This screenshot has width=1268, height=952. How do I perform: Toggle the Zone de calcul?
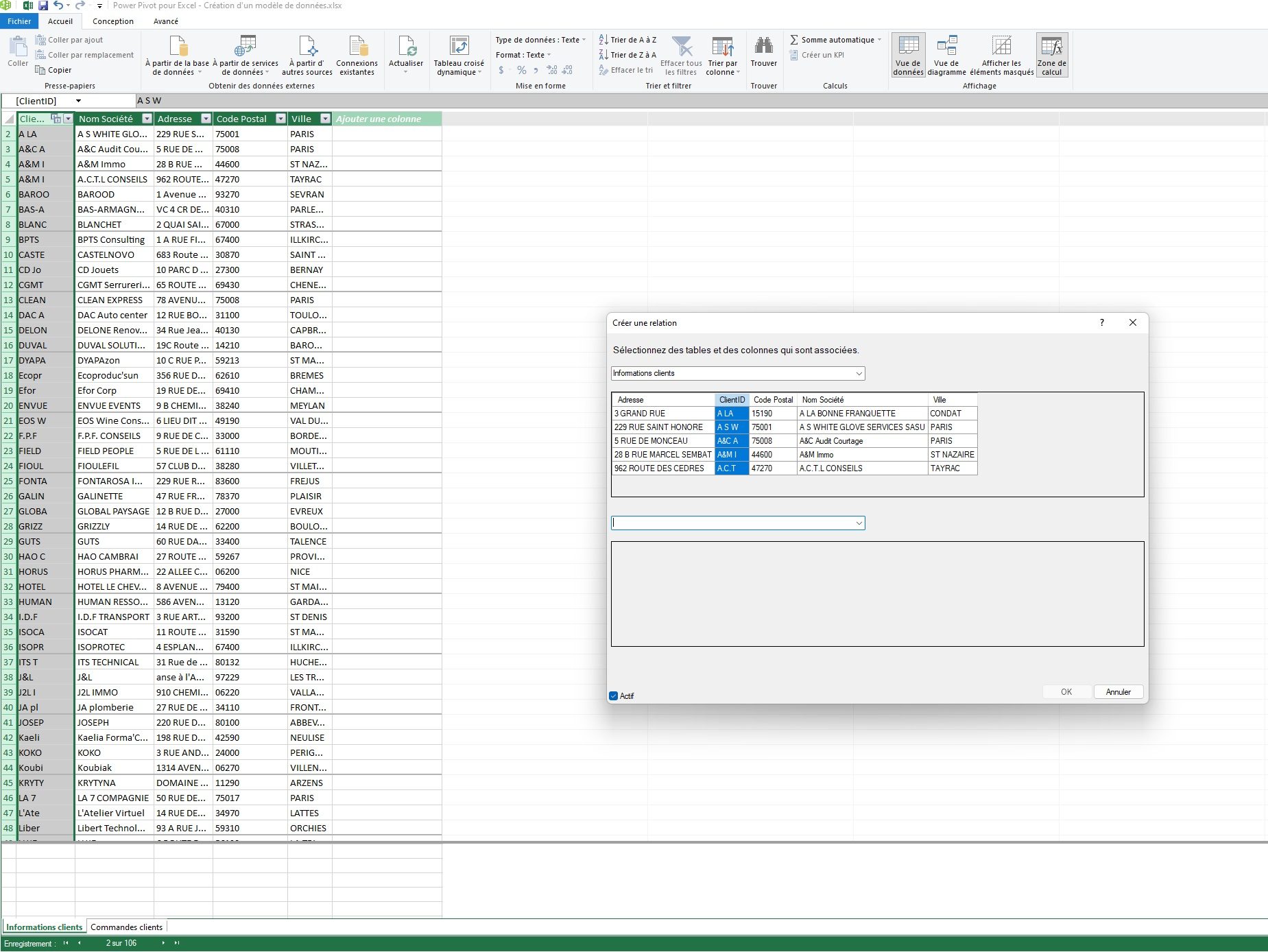pos(1051,56)
